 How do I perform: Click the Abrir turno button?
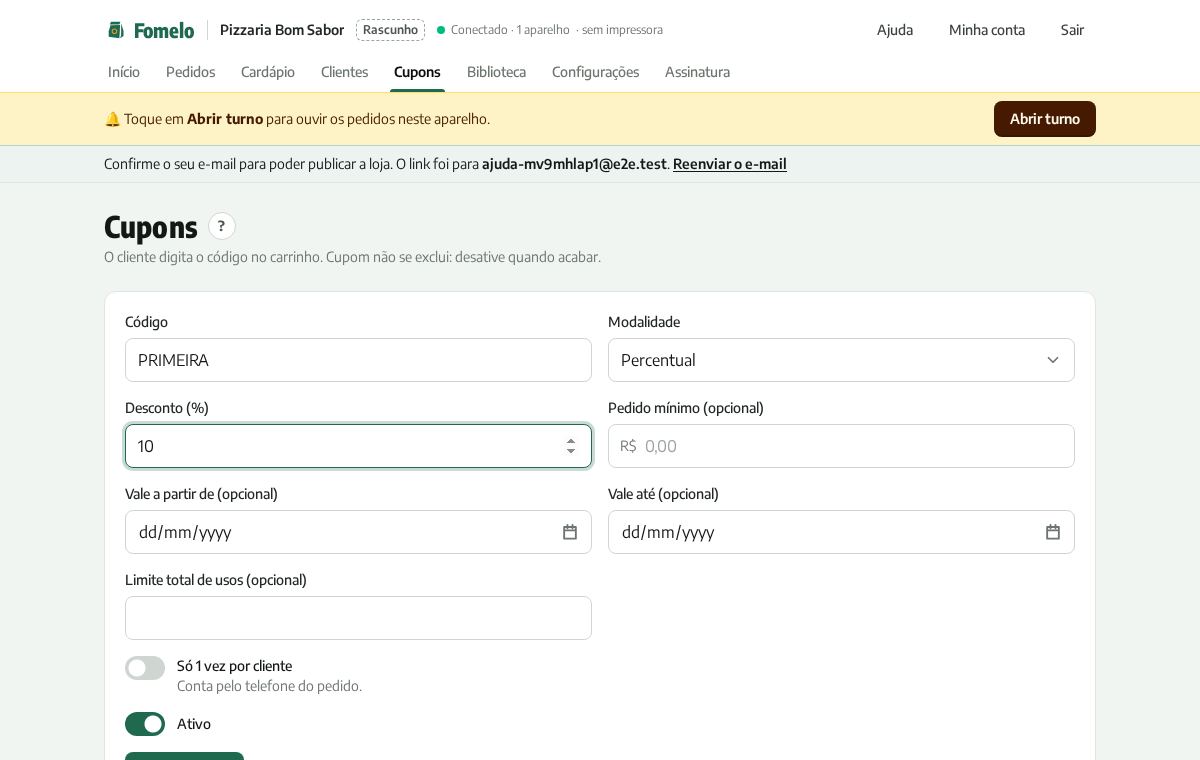[x=1045, y=119]
